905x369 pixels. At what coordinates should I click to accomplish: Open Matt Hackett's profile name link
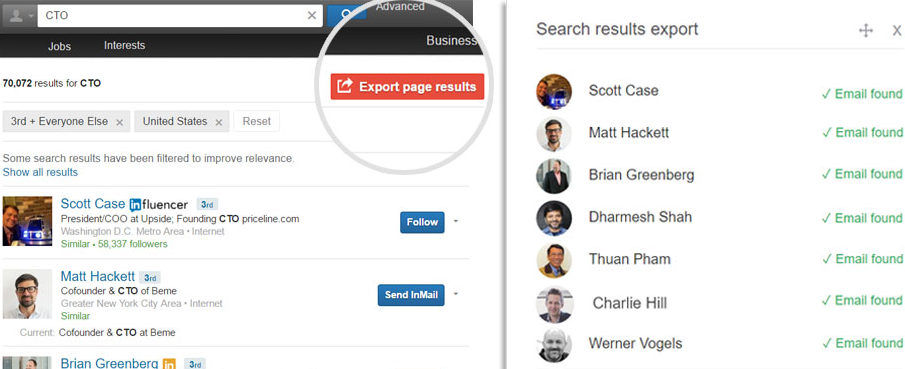click(98, 277)
